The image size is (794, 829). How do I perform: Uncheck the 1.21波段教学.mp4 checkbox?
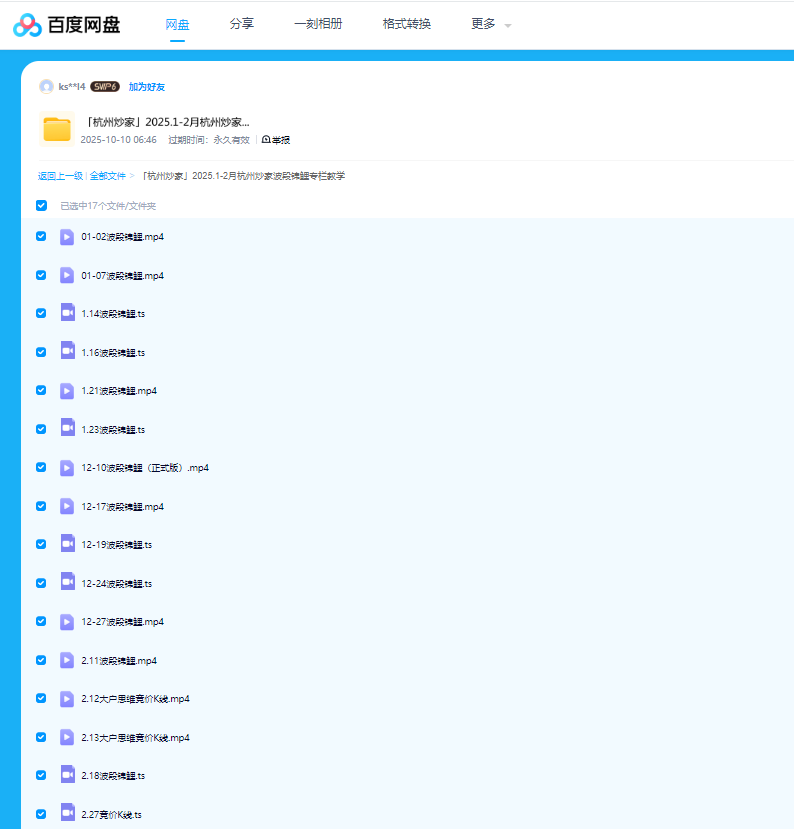[41, 390]
